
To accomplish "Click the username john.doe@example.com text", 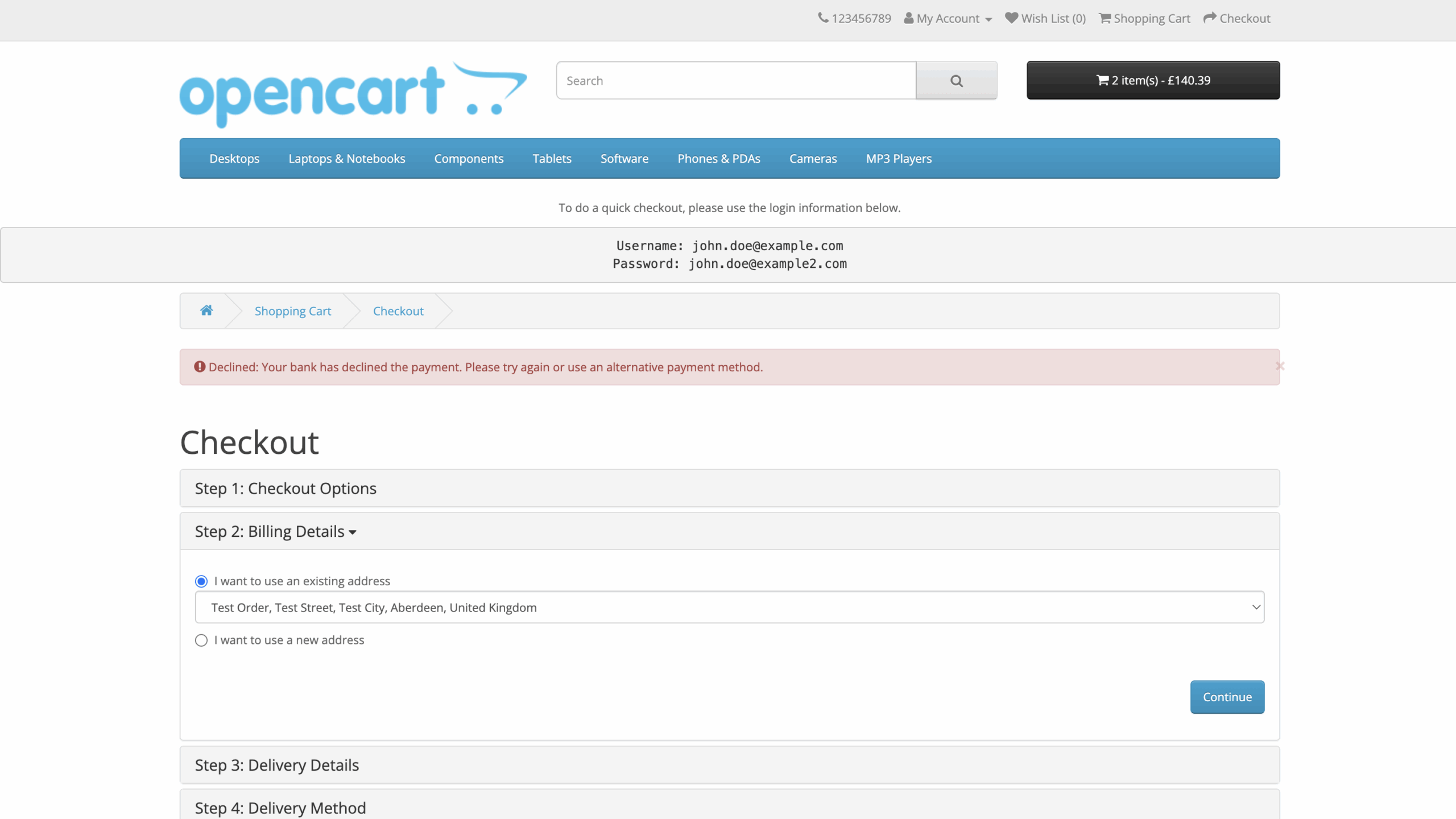I will click(768, 246).
